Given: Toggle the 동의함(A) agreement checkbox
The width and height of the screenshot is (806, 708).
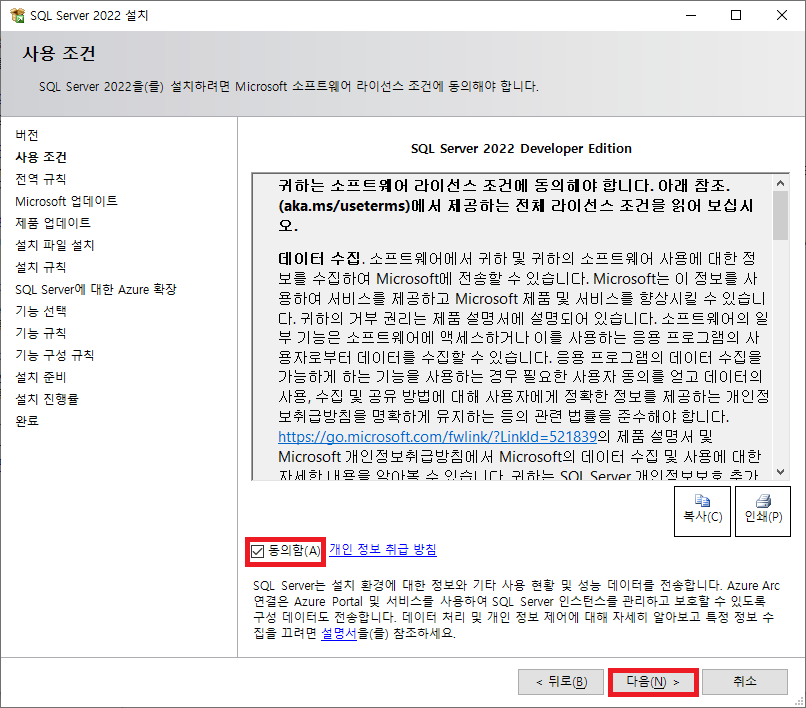Looking at the screenshot, I should click(x=258, y=552).
